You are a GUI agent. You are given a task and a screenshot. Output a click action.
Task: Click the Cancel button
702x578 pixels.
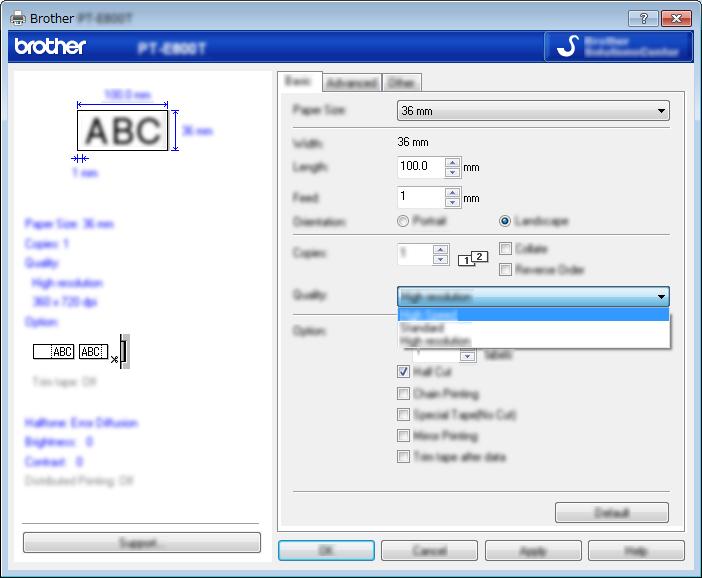pyautogui.click(x=429, y=550)
